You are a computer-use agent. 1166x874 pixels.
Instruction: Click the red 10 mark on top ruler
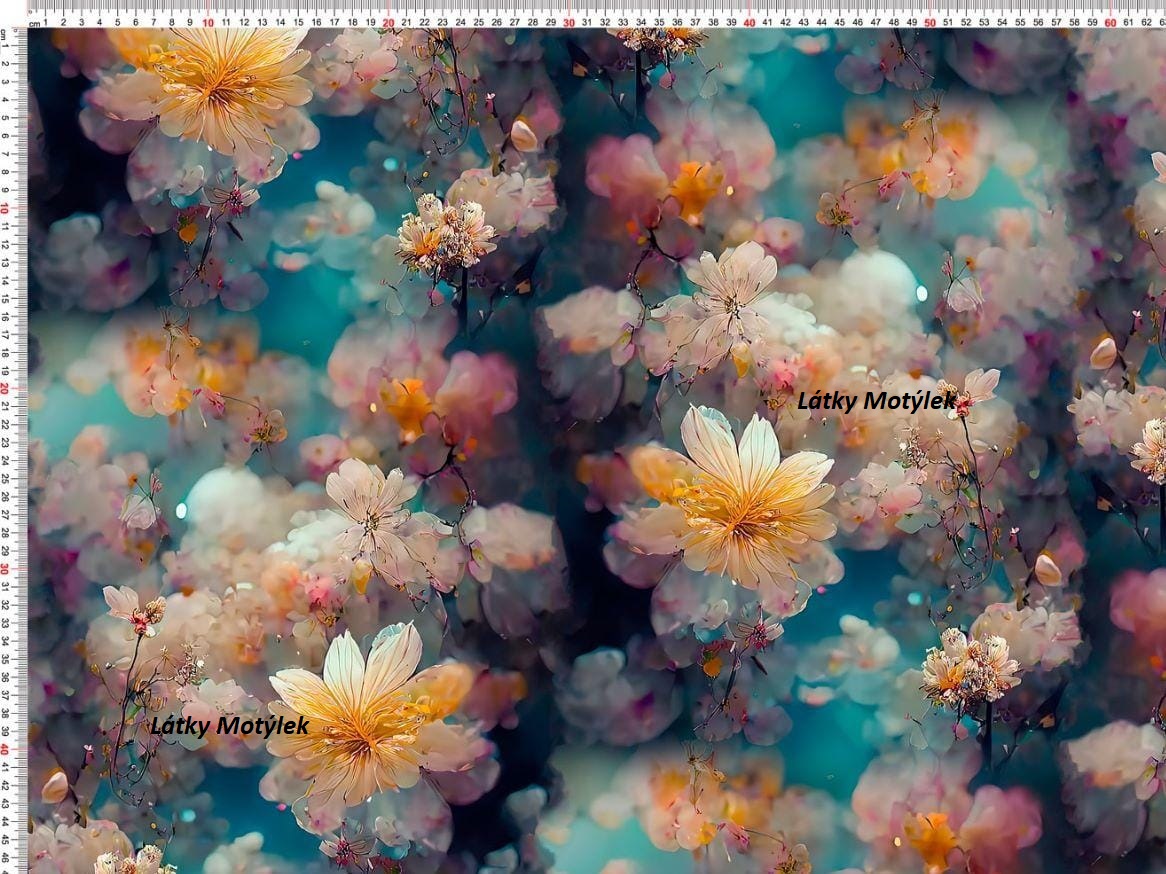(x=207, y=23)
